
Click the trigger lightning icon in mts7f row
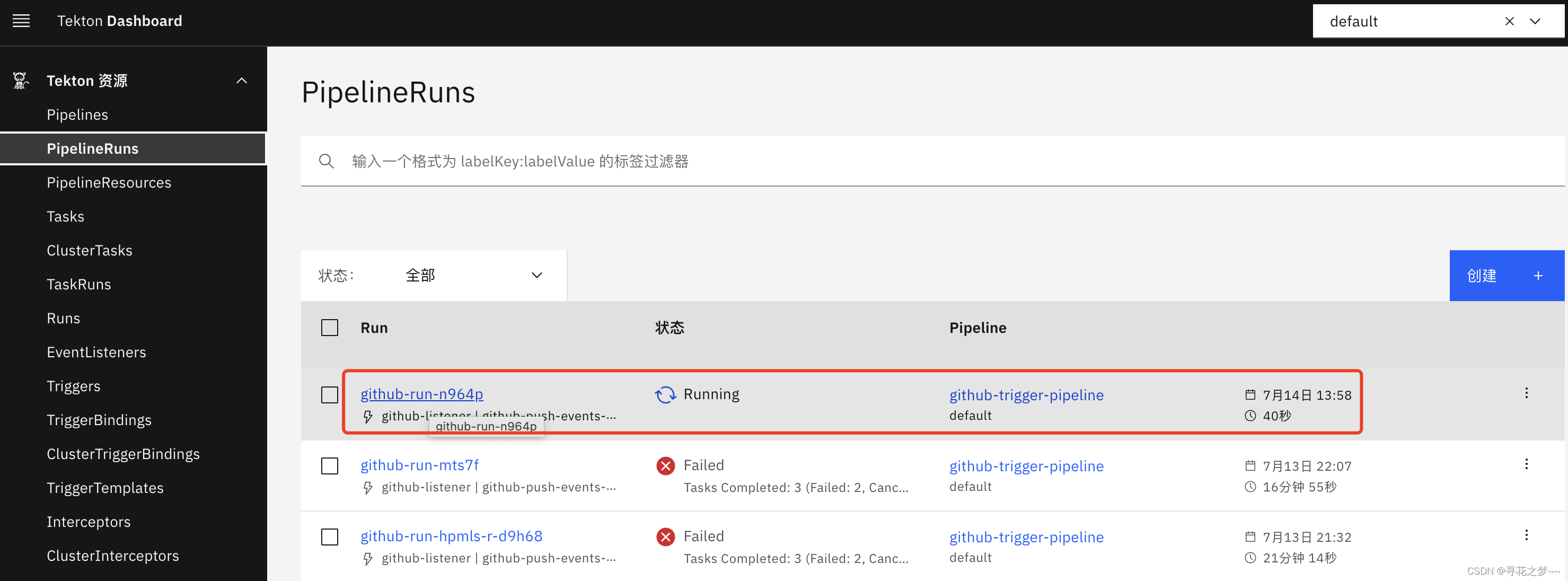pos(368,488)
